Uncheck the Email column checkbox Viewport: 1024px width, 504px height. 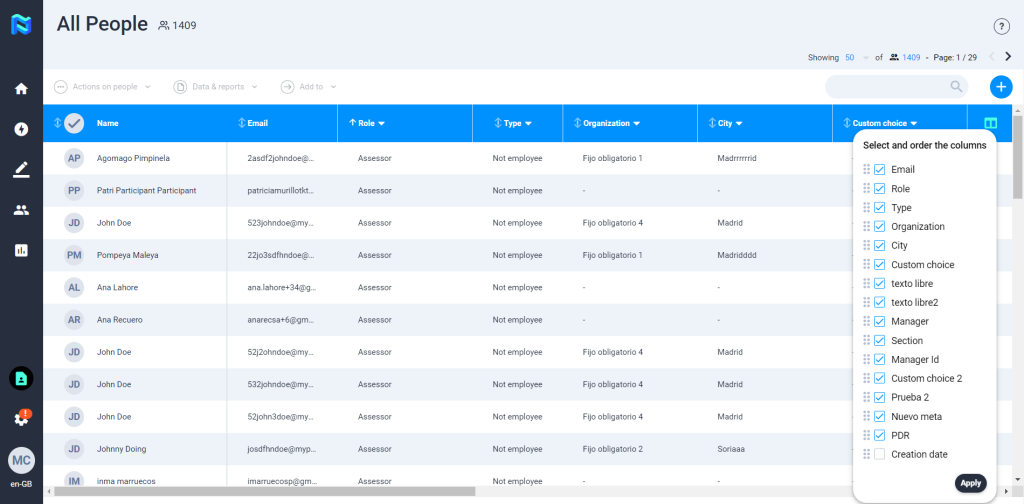(x=880, y=170)
